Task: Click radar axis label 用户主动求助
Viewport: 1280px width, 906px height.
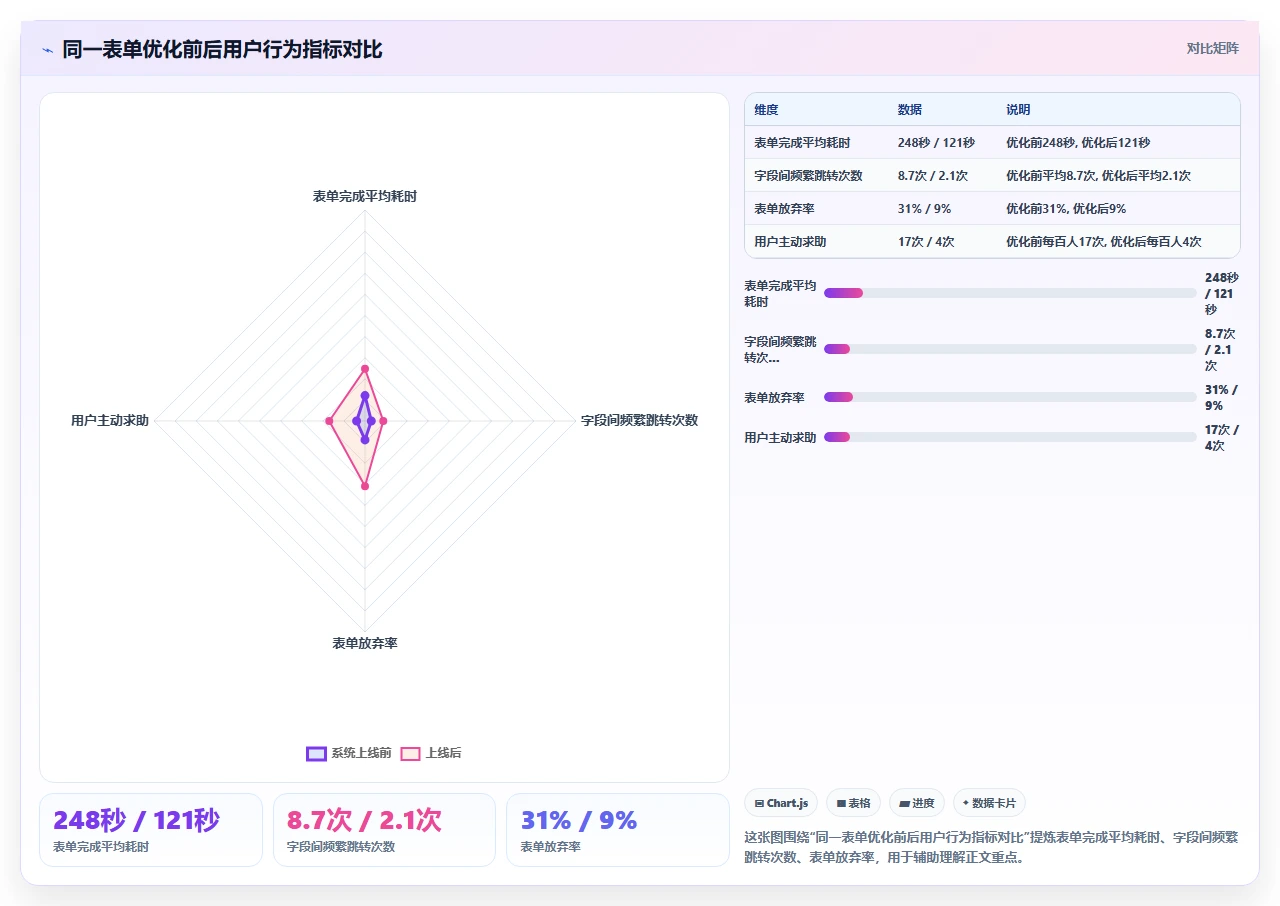Action: [x=110, y=421]
